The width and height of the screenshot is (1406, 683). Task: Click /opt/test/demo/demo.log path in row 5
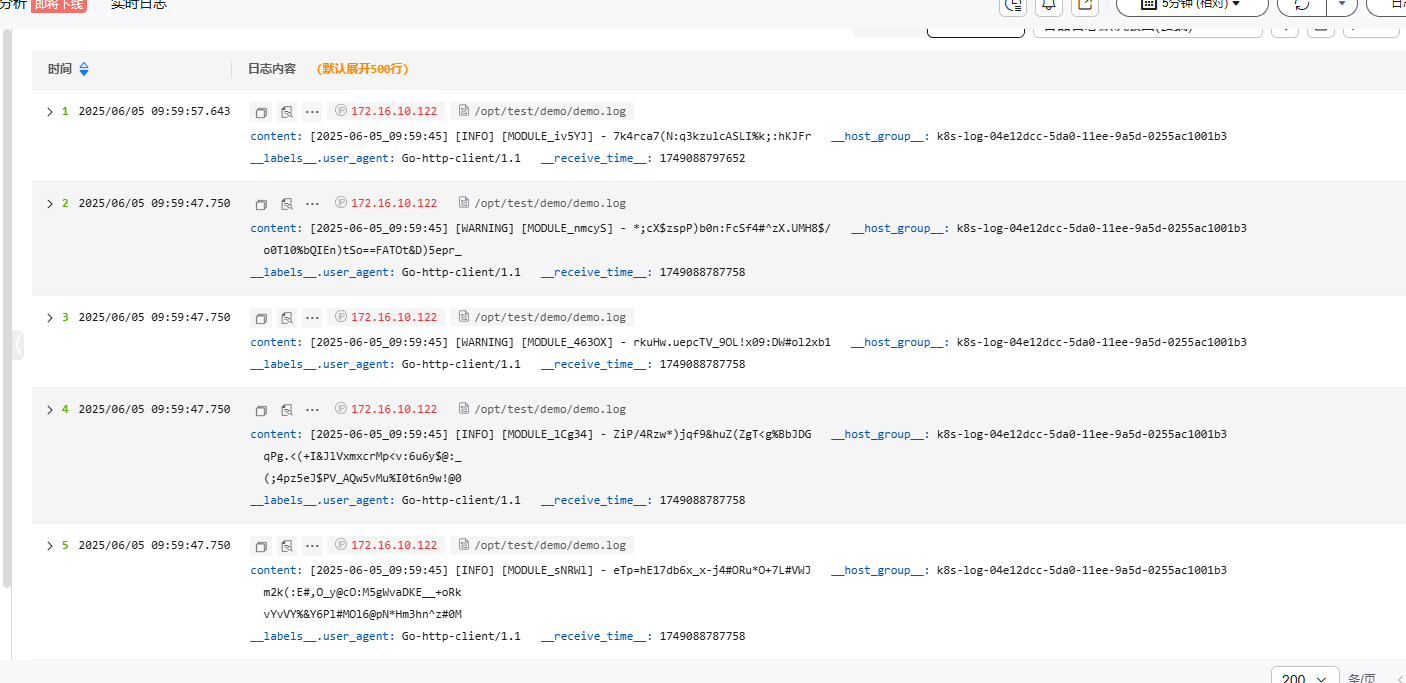point(550,546)
